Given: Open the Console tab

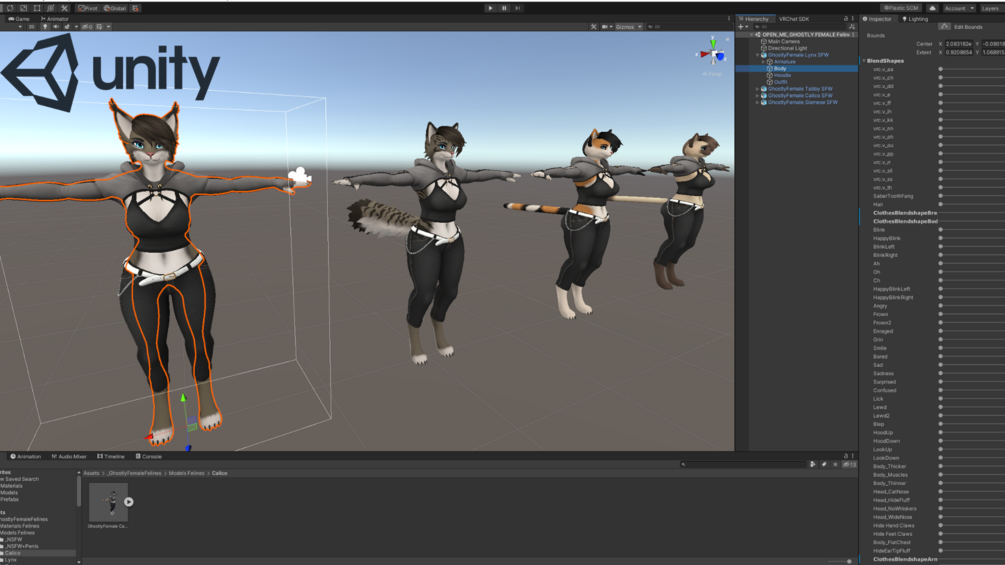Looking at the screenshot, I should tap(149, 457).
